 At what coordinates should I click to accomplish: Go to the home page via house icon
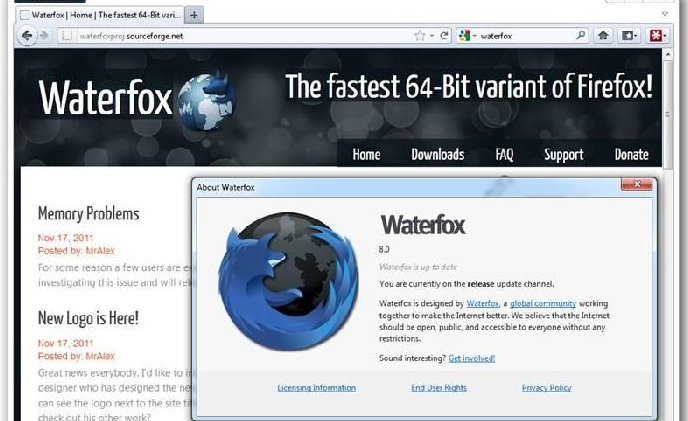pos(603,36)
